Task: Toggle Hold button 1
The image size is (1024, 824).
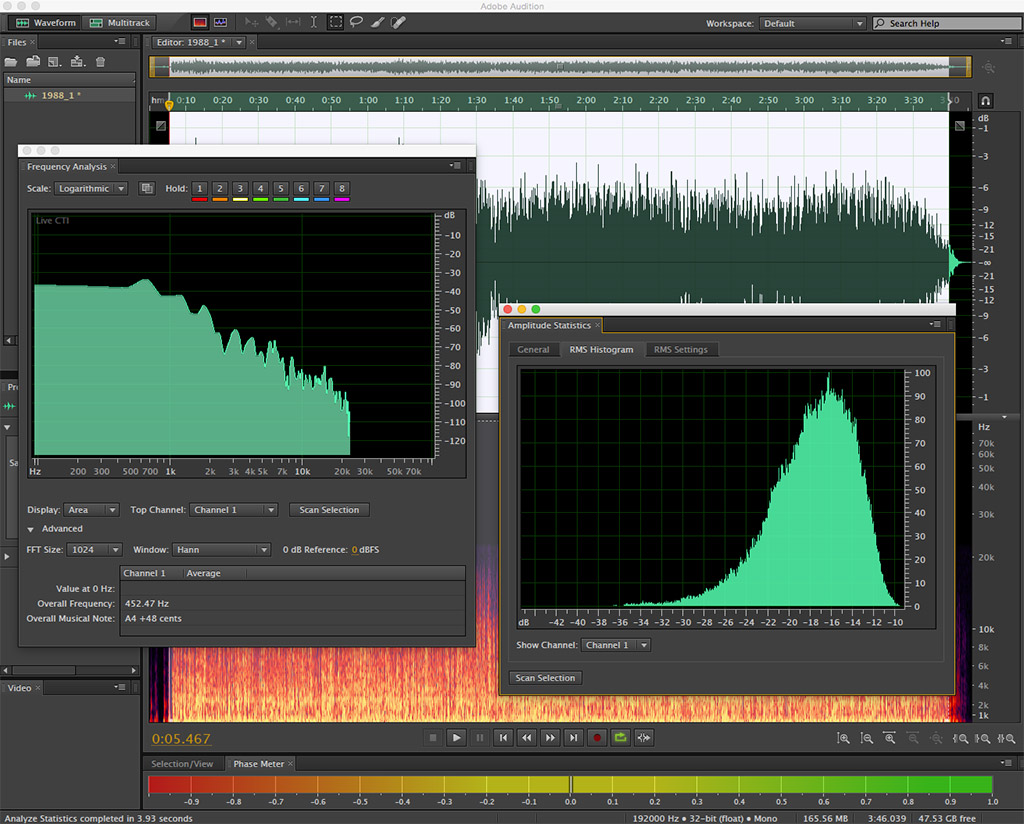Action: click(199, 188)
